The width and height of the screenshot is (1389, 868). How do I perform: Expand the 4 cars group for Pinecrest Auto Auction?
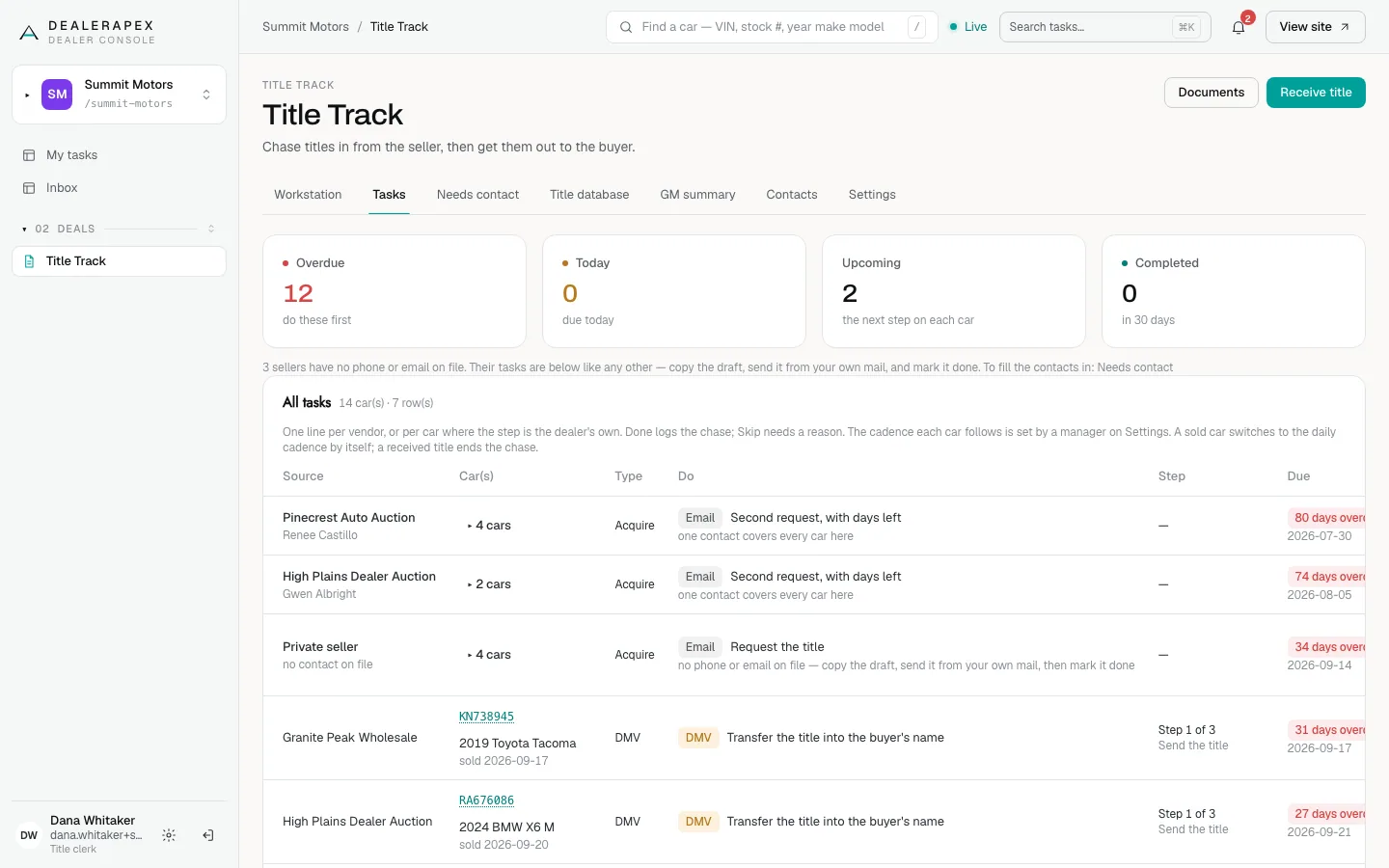coord(489,526)
